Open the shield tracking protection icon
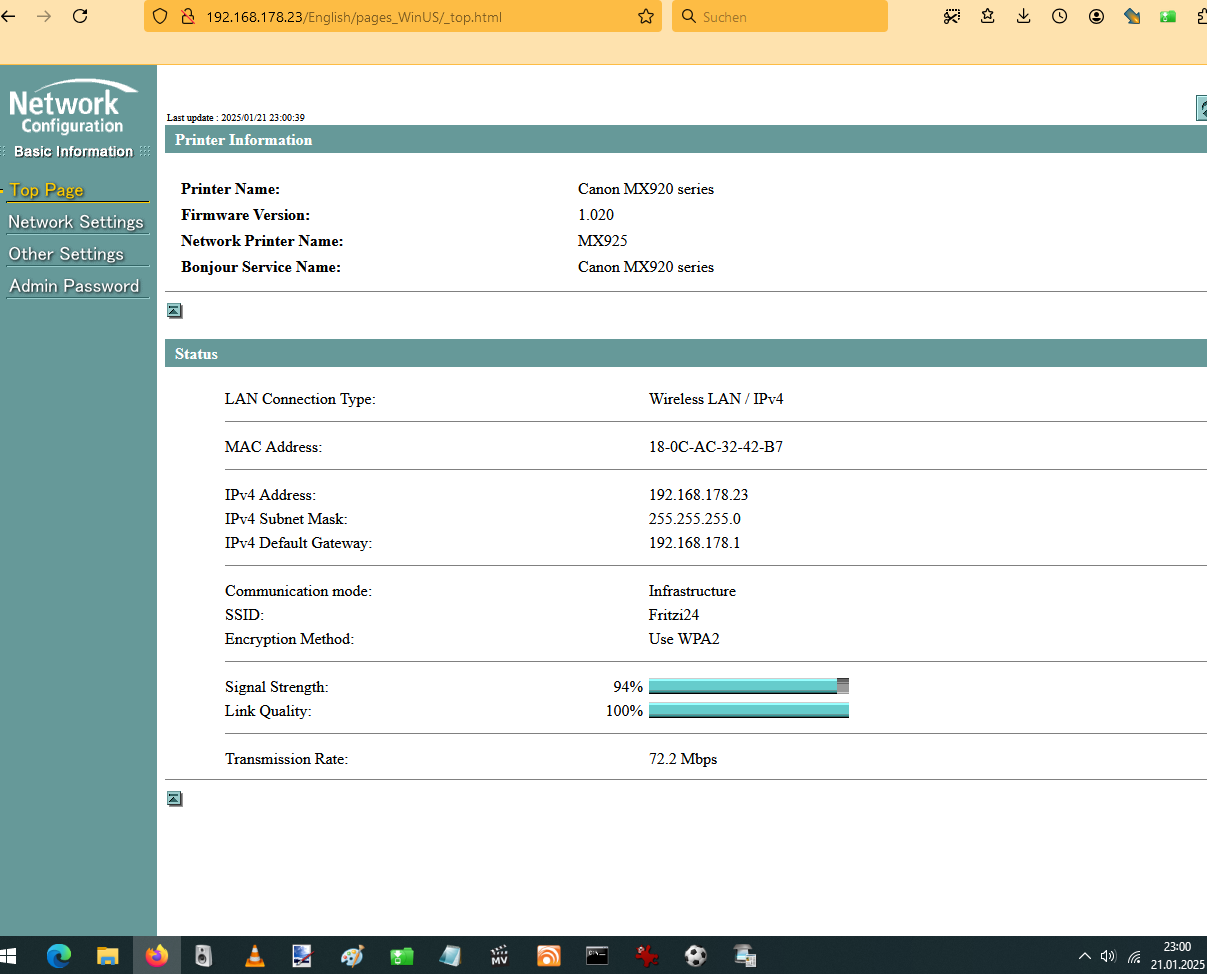This screenshot has width=1207, height=974. 160,17
